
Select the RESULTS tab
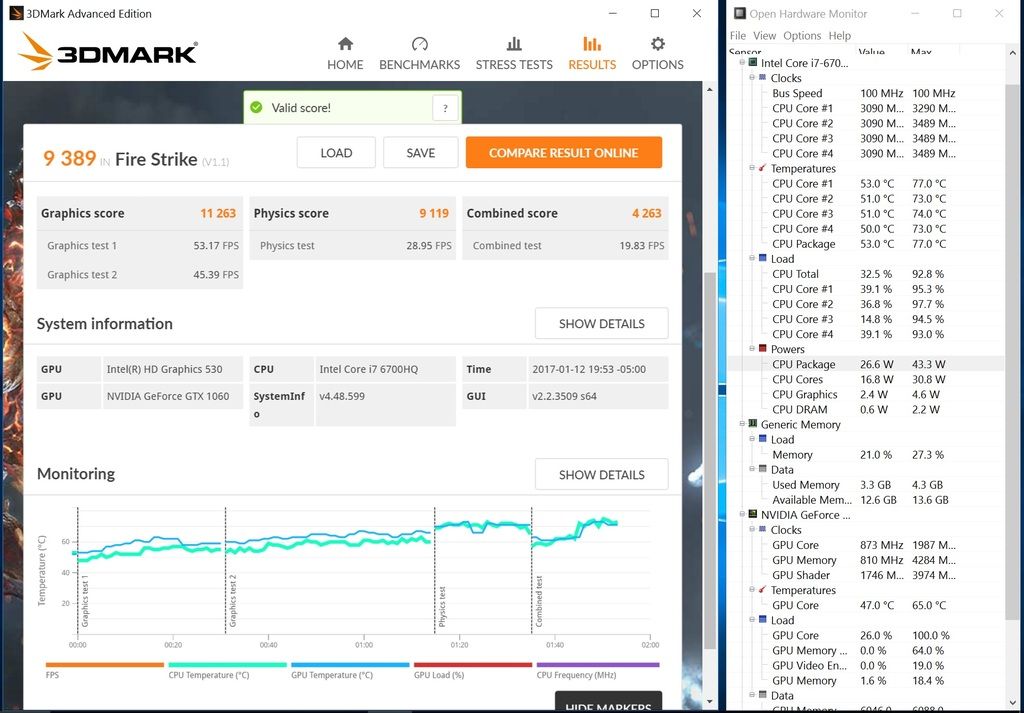pos(592,54)
